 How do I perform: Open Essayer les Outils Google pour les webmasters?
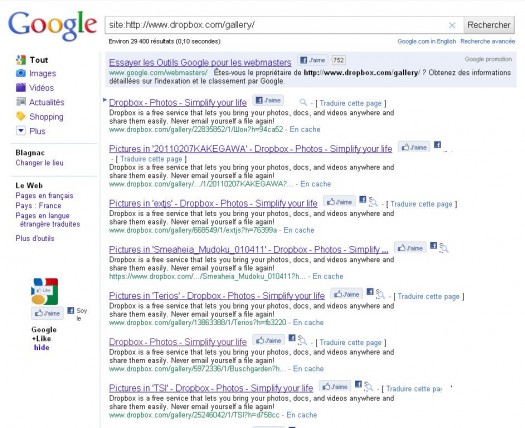tap(200, 62)
